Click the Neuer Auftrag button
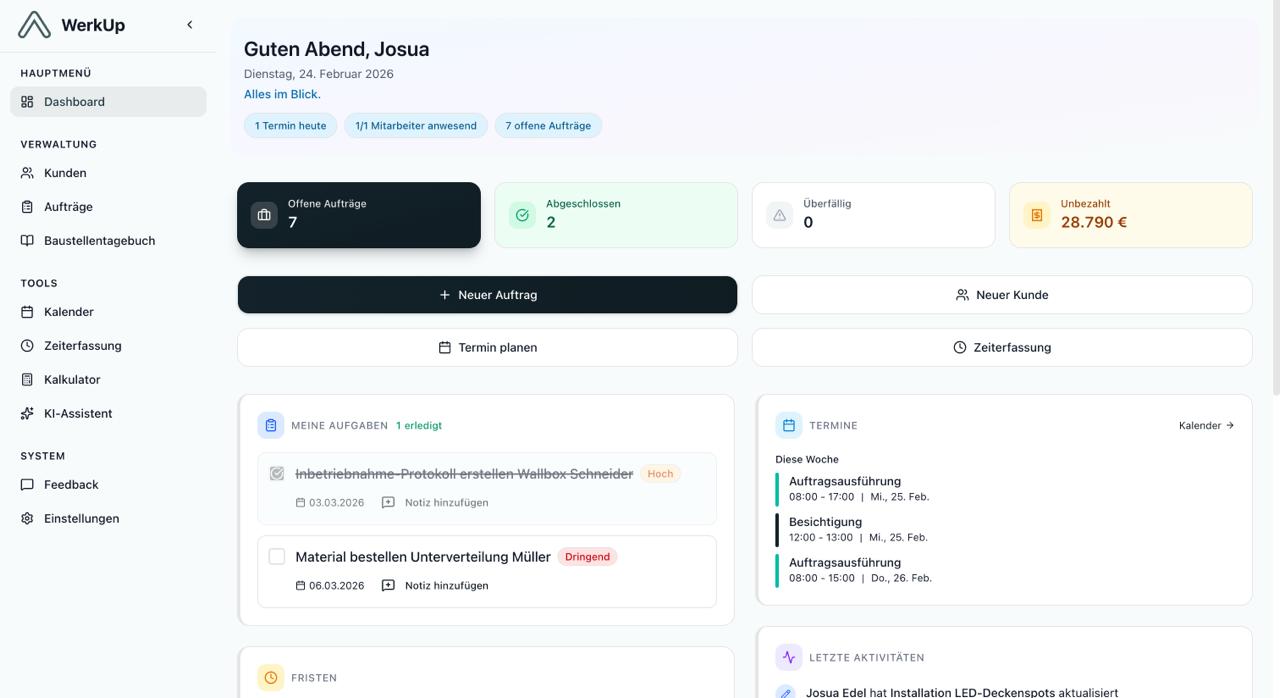Viewport: 1280px width, 698px height. (487, 294)
